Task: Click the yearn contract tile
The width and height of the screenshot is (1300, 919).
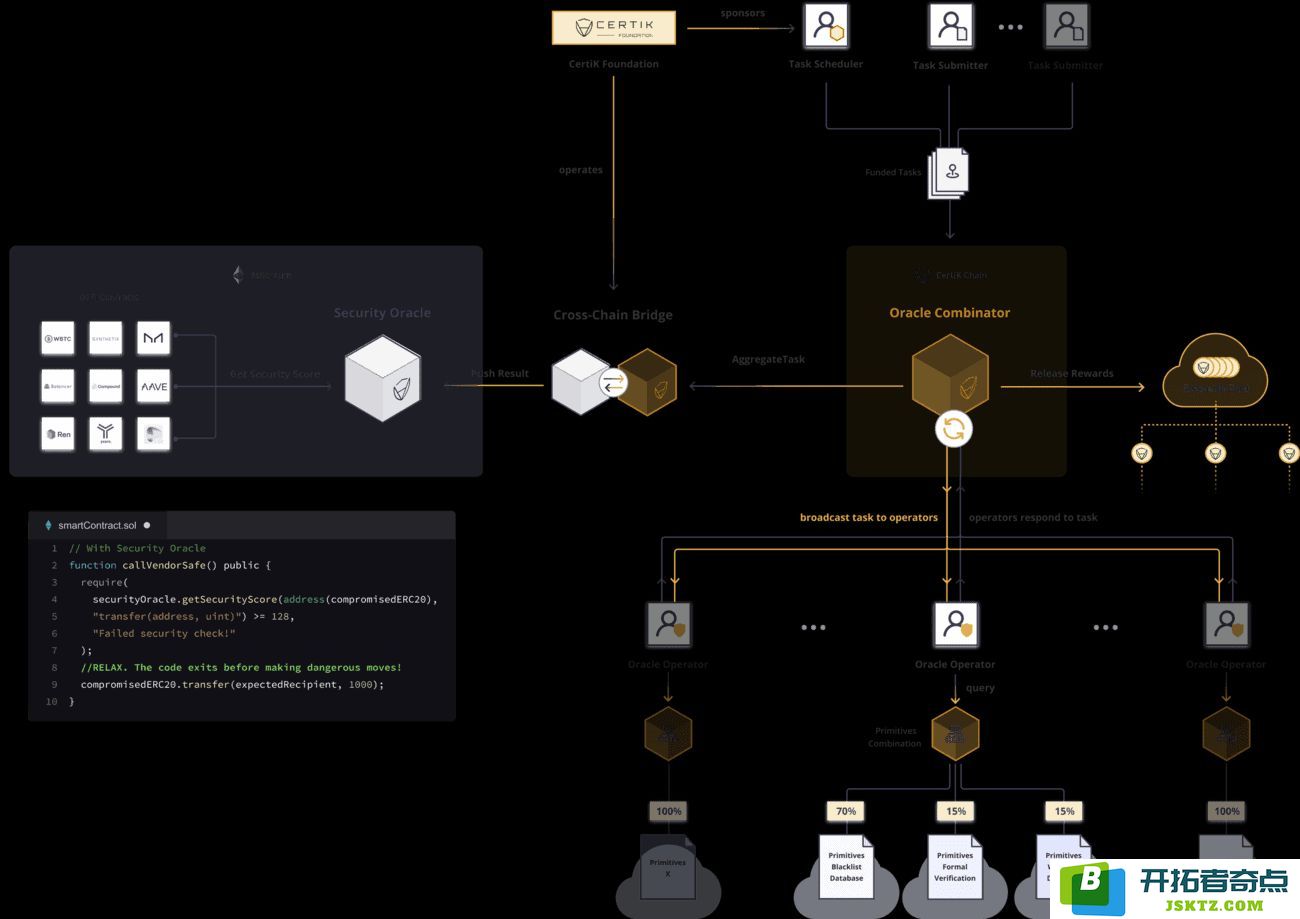Action: click(106, 434)
